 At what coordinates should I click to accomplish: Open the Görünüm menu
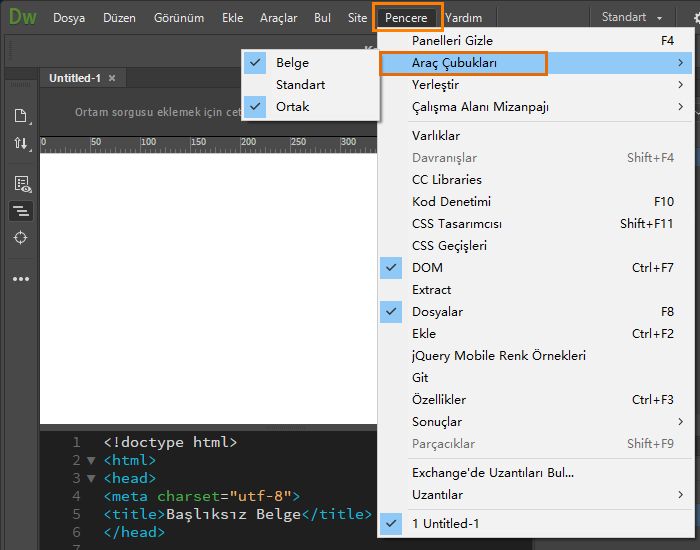pos(179,18)
